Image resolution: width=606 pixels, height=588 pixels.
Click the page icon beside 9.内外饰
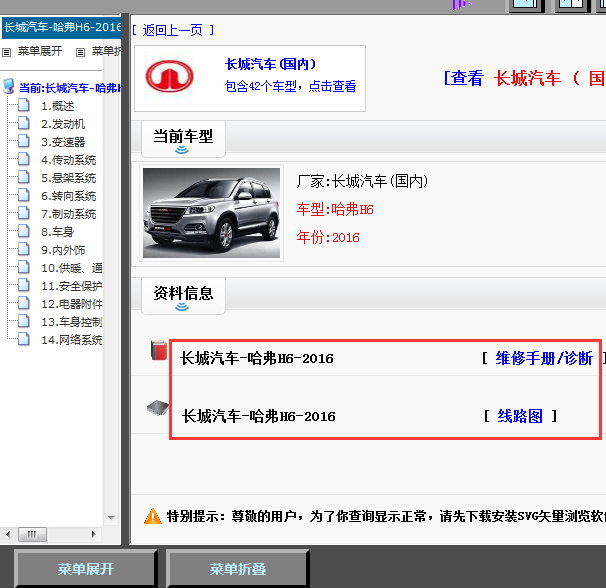24,249
